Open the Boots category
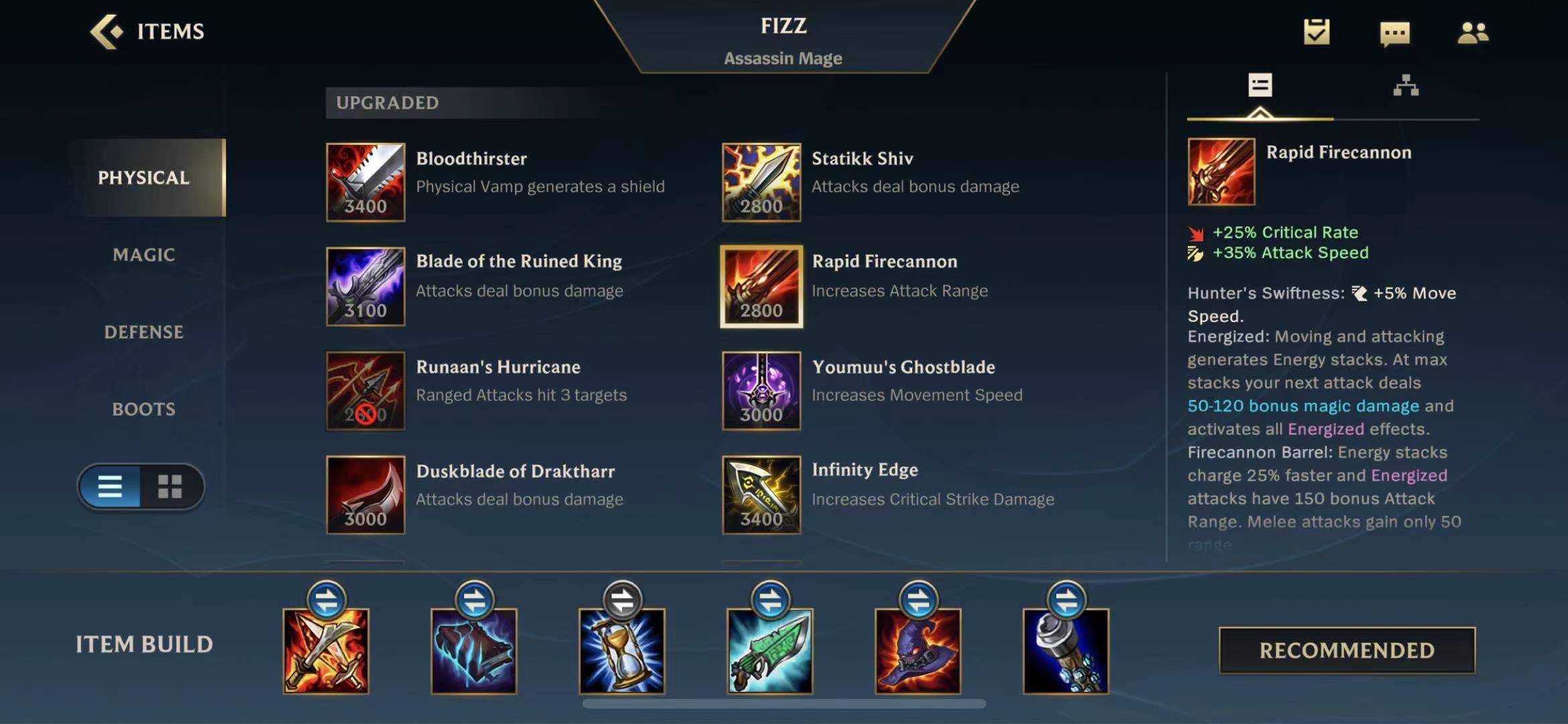1568x724 pixels. pyautogui.click(x=143, y=409)
